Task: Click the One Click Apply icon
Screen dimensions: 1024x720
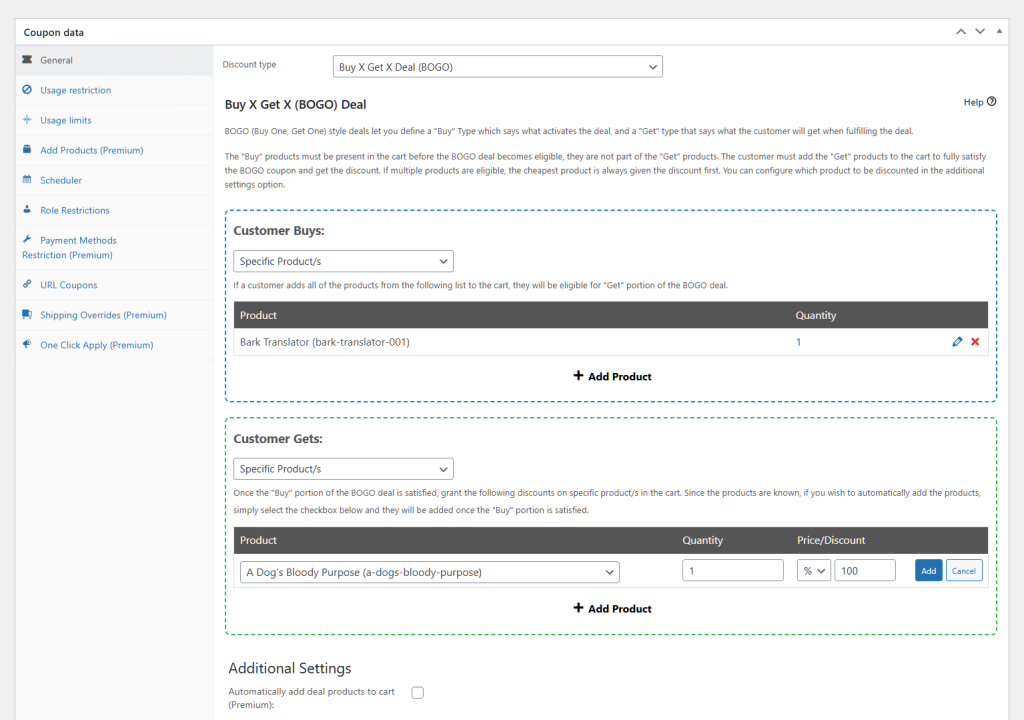Action: [x=26, y=344]
